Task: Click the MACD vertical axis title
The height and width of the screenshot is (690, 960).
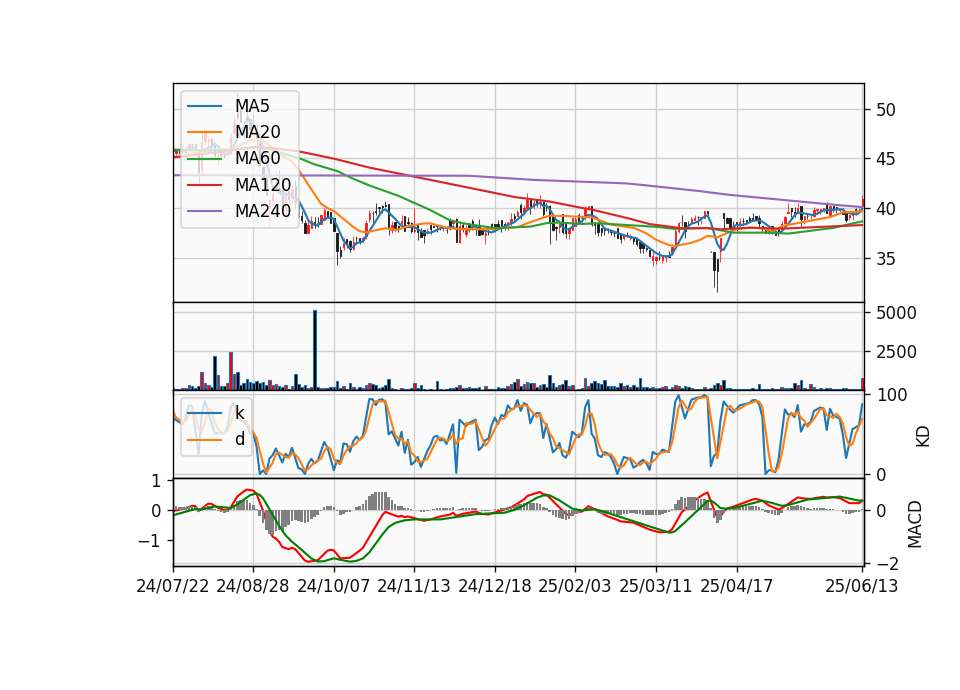Action: point(914,524)
